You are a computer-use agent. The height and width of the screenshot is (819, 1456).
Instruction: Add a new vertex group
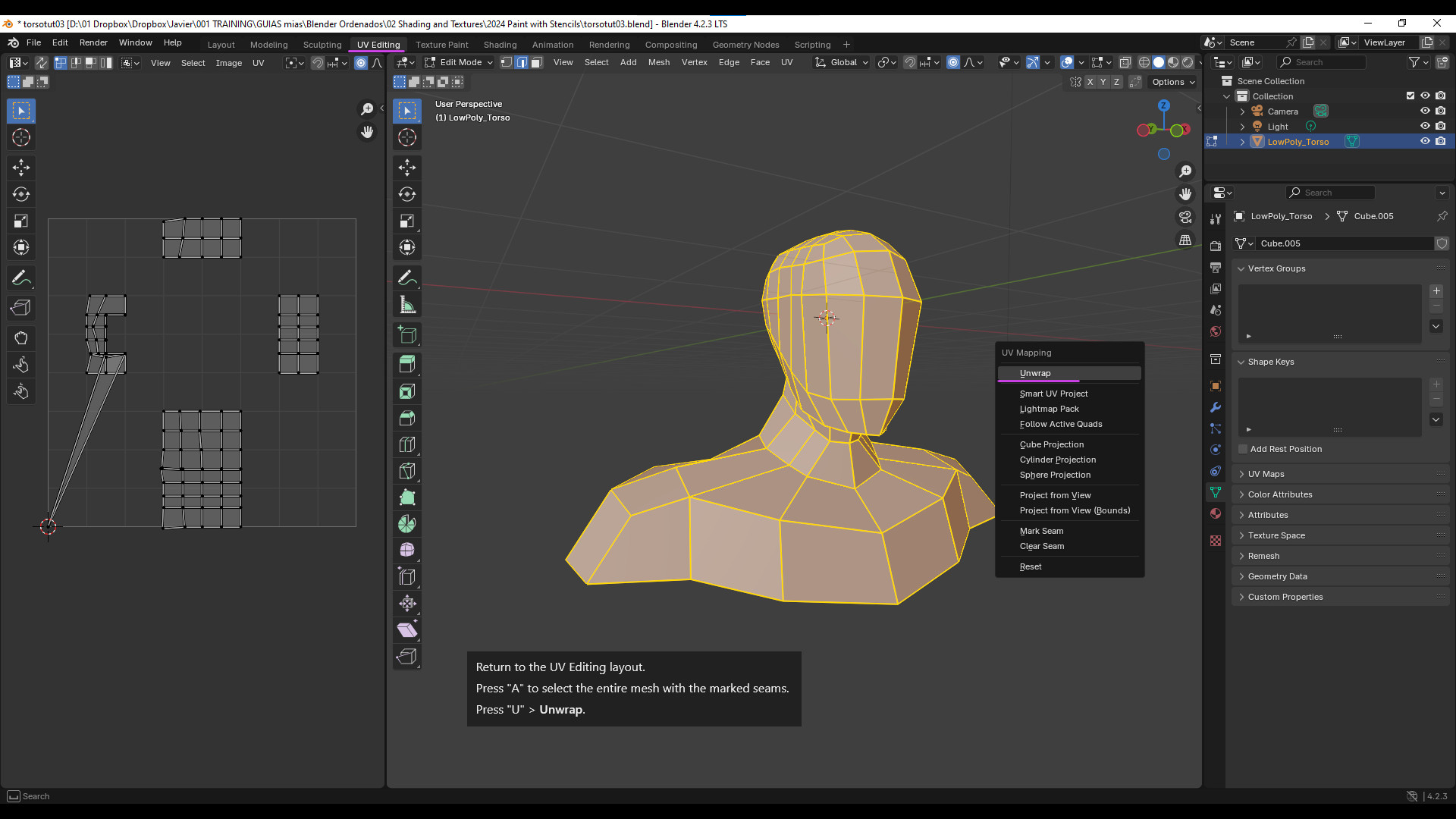tap(1436, 291)
